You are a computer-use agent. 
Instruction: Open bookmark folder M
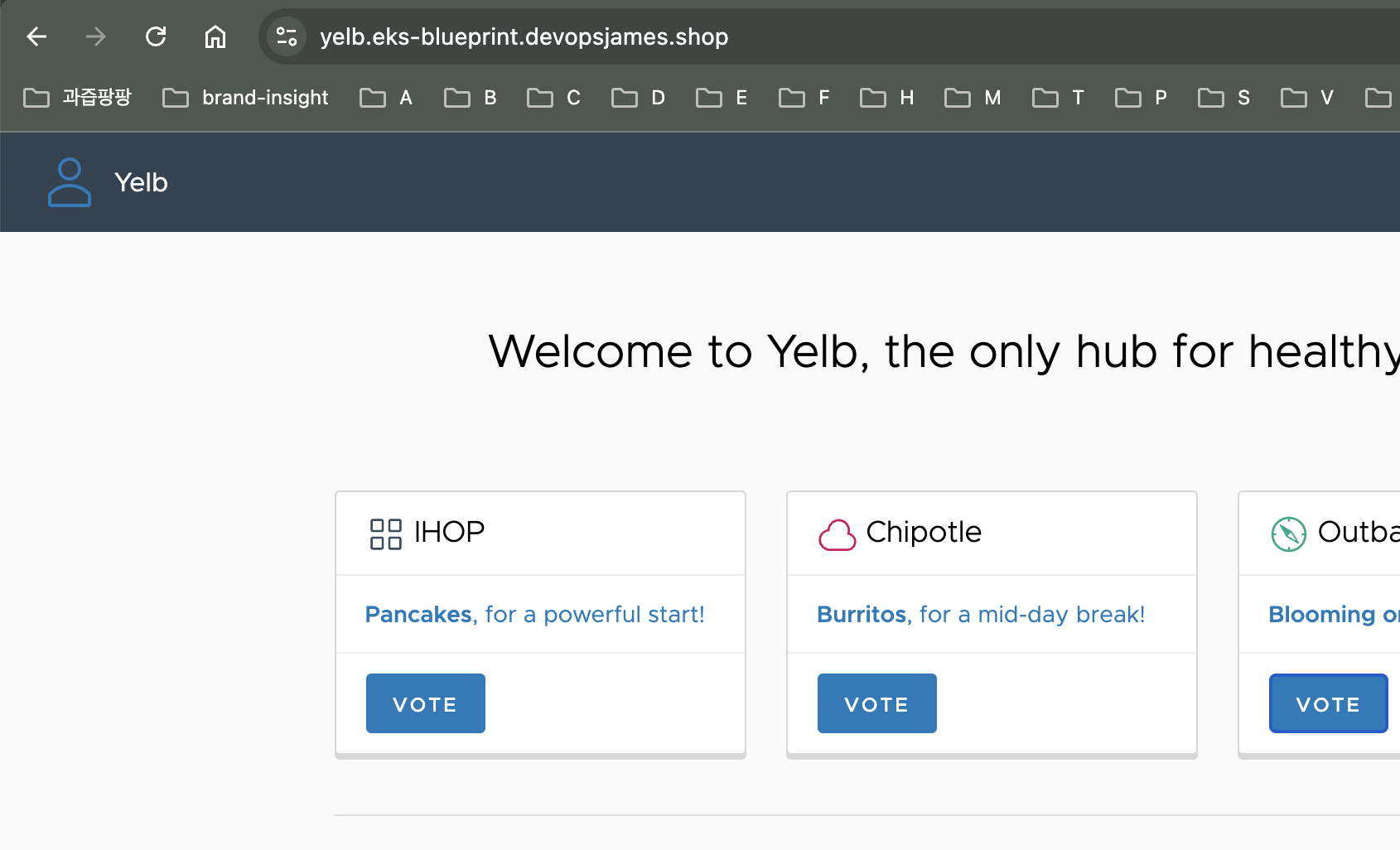973,98
